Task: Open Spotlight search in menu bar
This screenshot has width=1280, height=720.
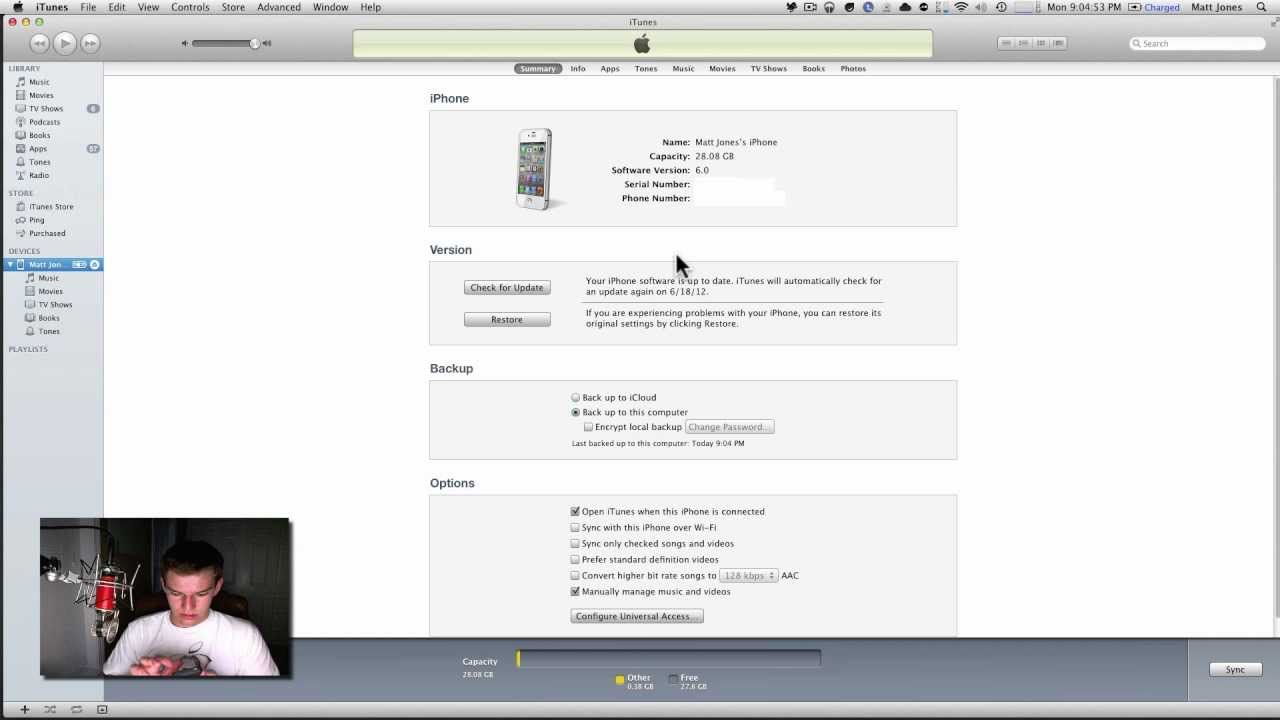Action: click(1261, 7)
